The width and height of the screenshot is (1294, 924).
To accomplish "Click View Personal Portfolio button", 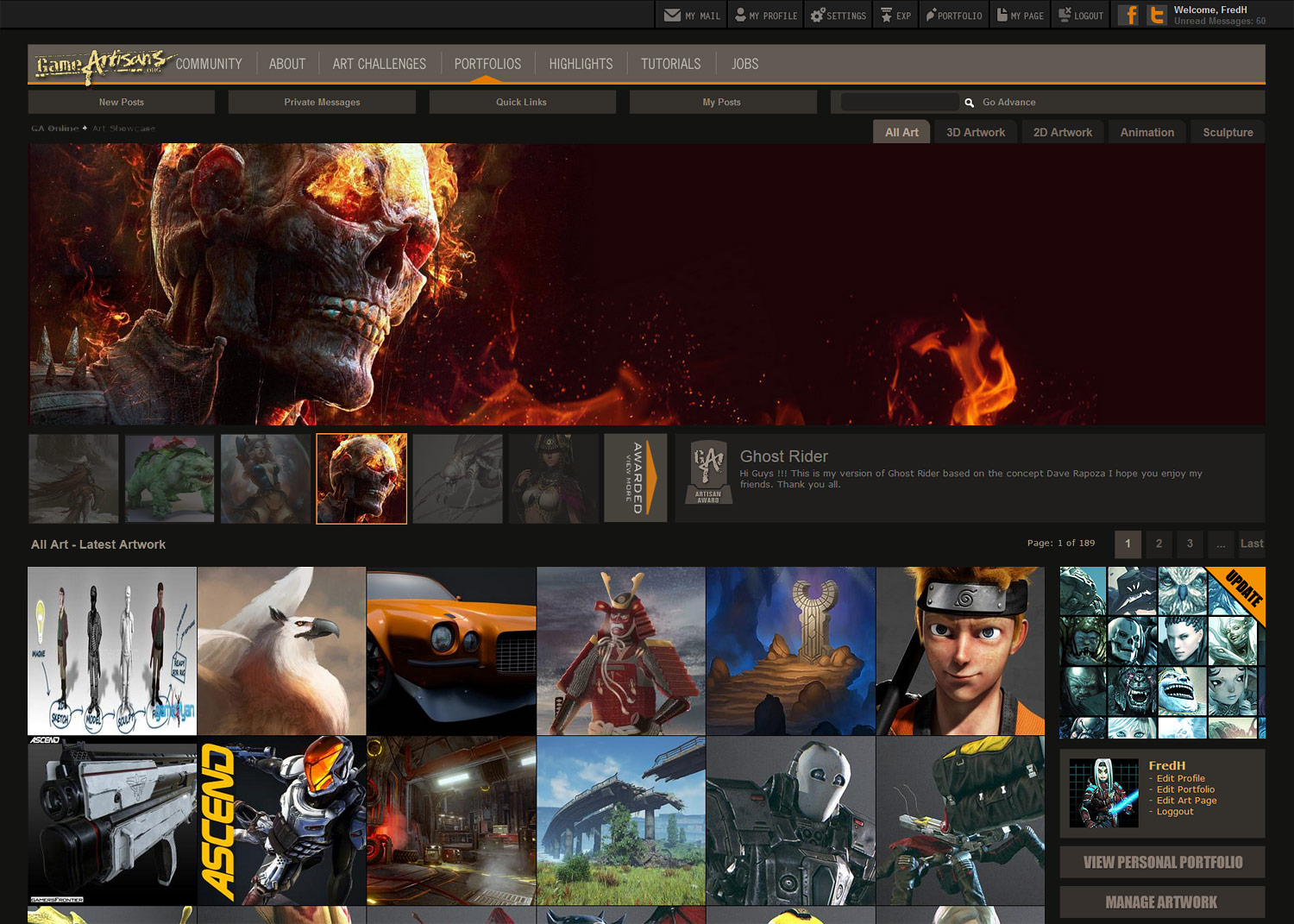I will click(1162, 862).
